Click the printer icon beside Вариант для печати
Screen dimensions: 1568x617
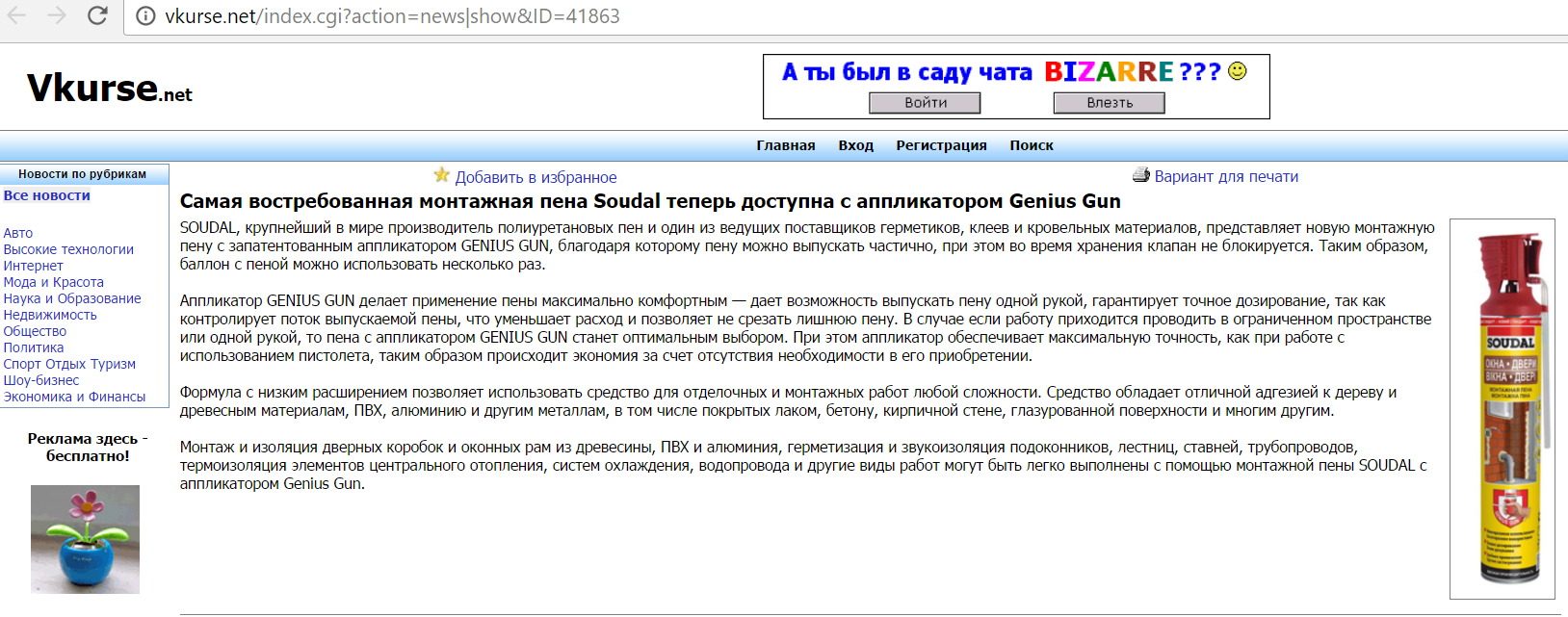click(x=1141, y=175)
